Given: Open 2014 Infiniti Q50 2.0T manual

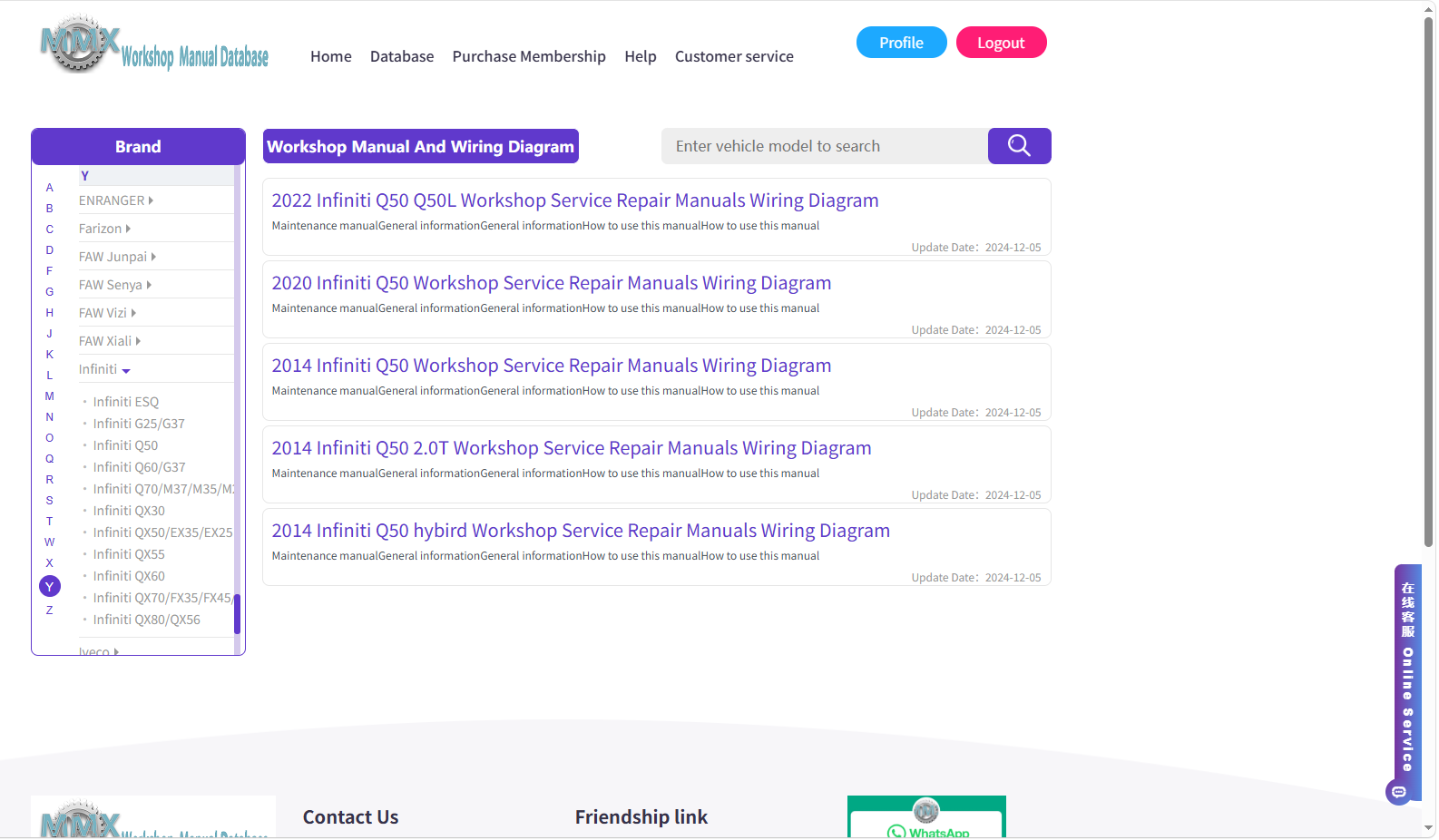Looking at the screenshot, I should 572,448.
